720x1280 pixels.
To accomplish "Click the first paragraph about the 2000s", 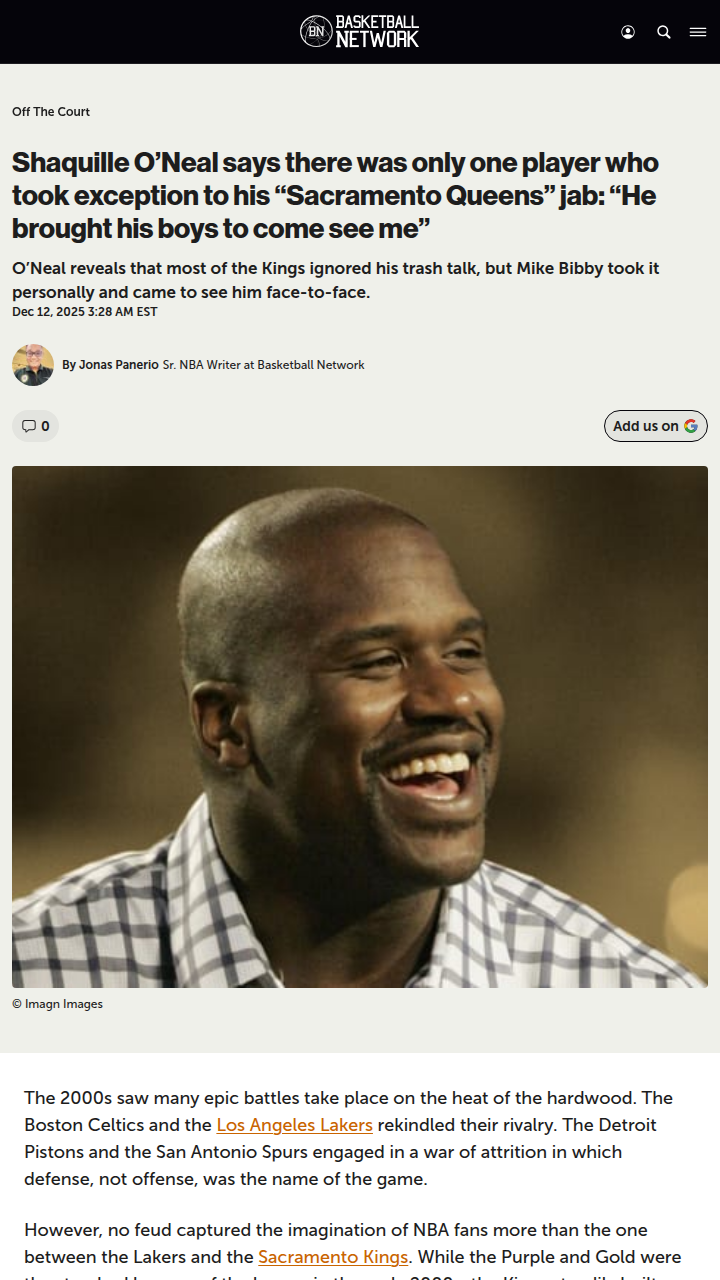I will pyautogui.click(x=349, y=1138).
